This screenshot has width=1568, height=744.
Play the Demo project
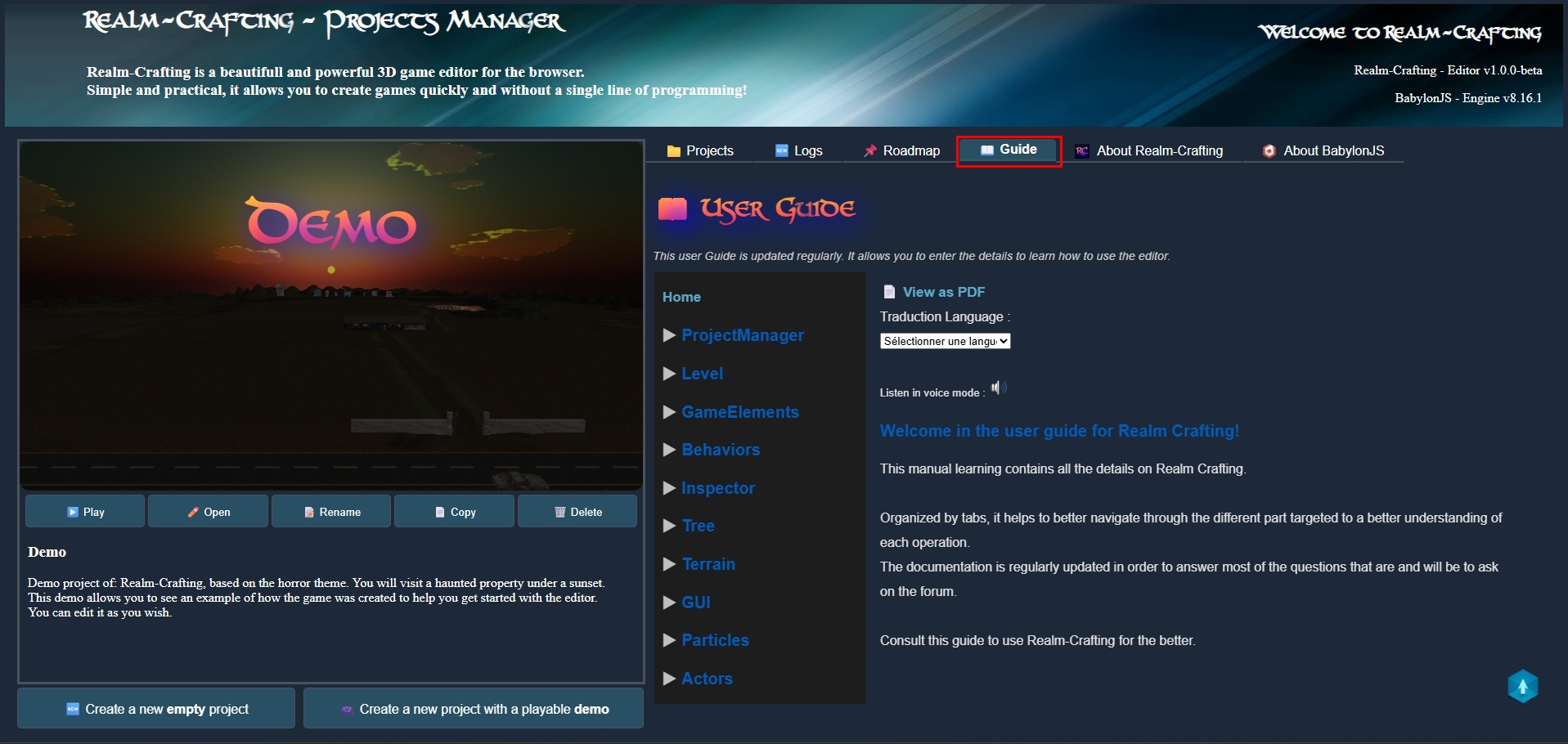(85, 512)
